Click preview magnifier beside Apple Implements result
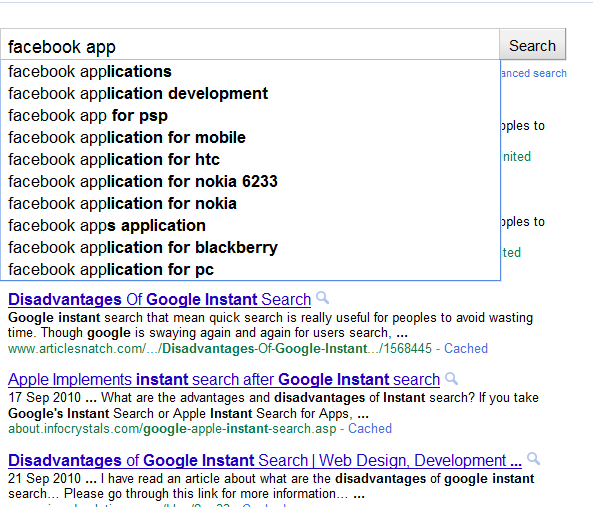The width and height of the screenshot is (593, 507). click(452, 378)
